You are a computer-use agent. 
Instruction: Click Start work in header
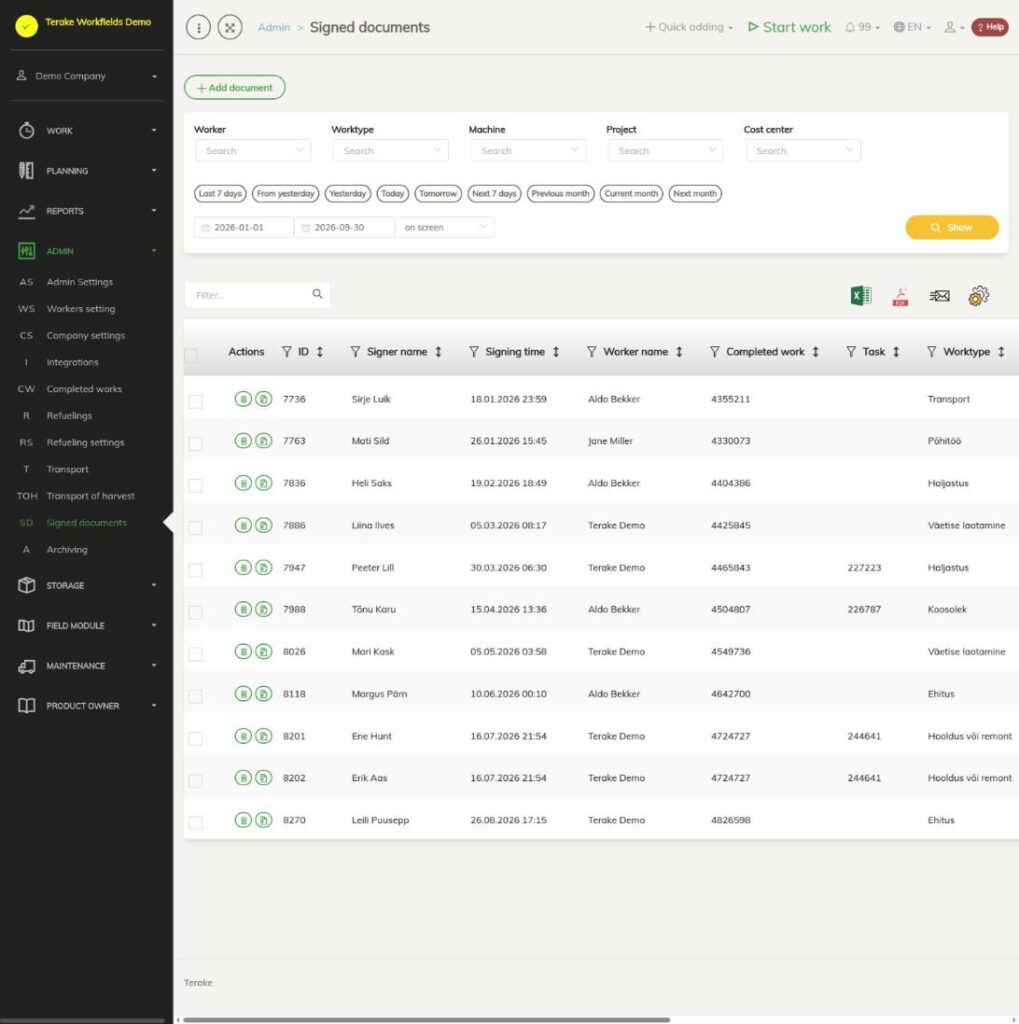789,27
